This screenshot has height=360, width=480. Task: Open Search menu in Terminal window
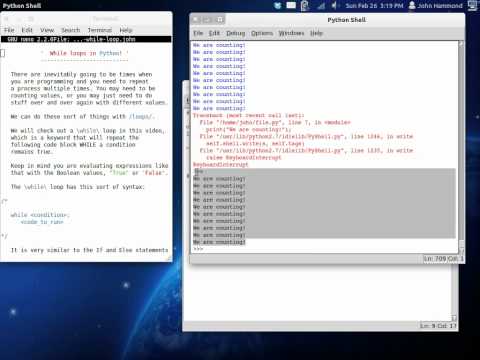(71, 30)
